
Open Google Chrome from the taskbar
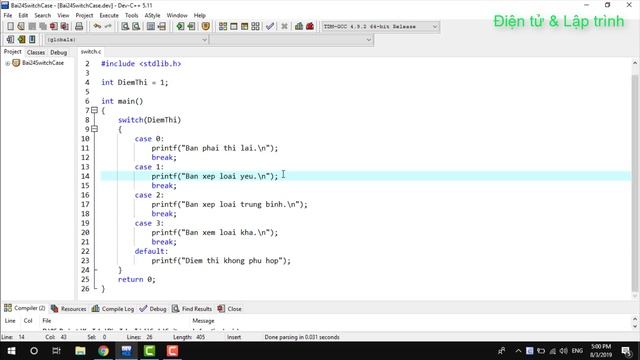coord(103,351)
